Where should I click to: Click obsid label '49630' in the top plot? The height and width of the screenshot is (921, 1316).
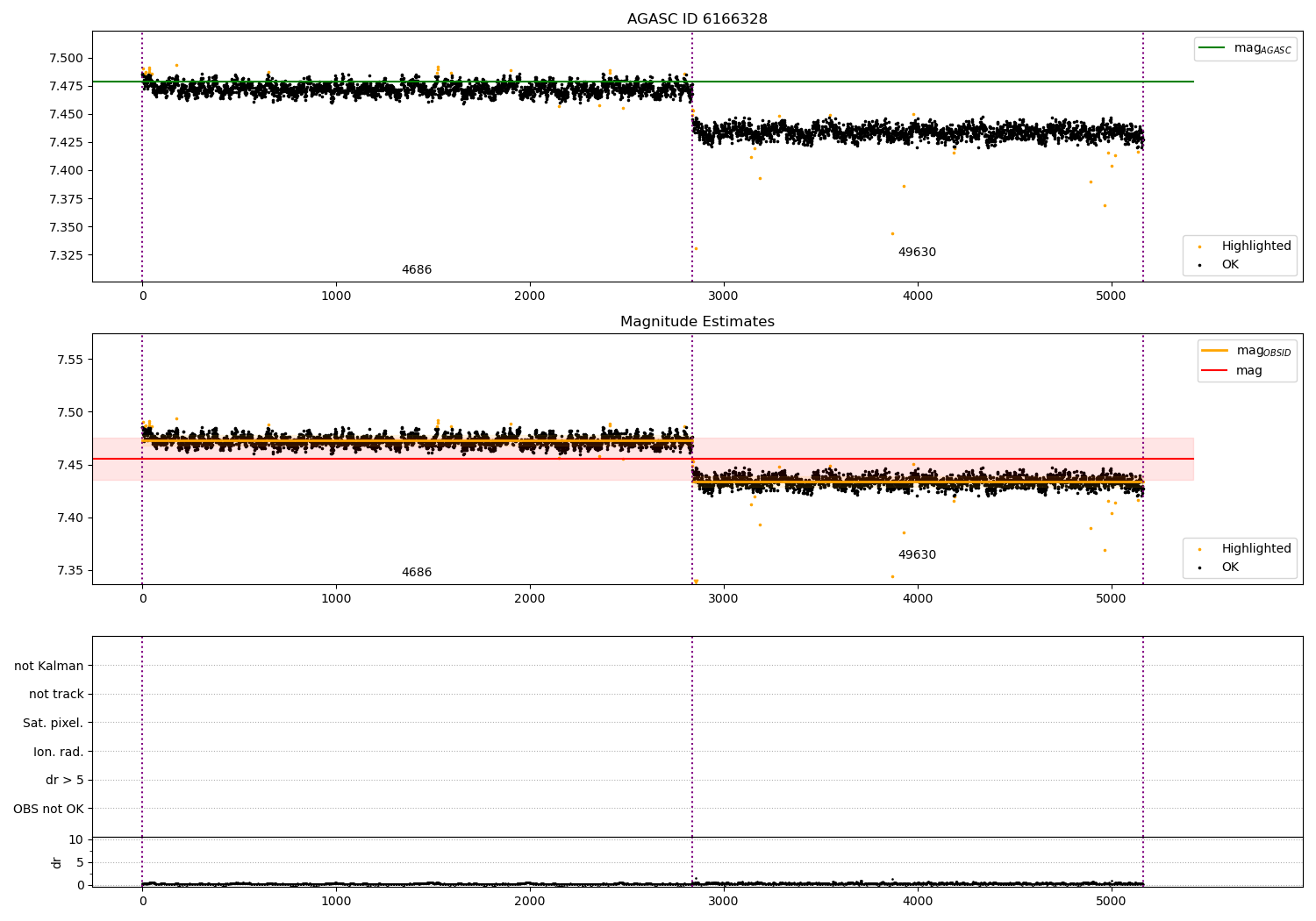coord(917,253)
